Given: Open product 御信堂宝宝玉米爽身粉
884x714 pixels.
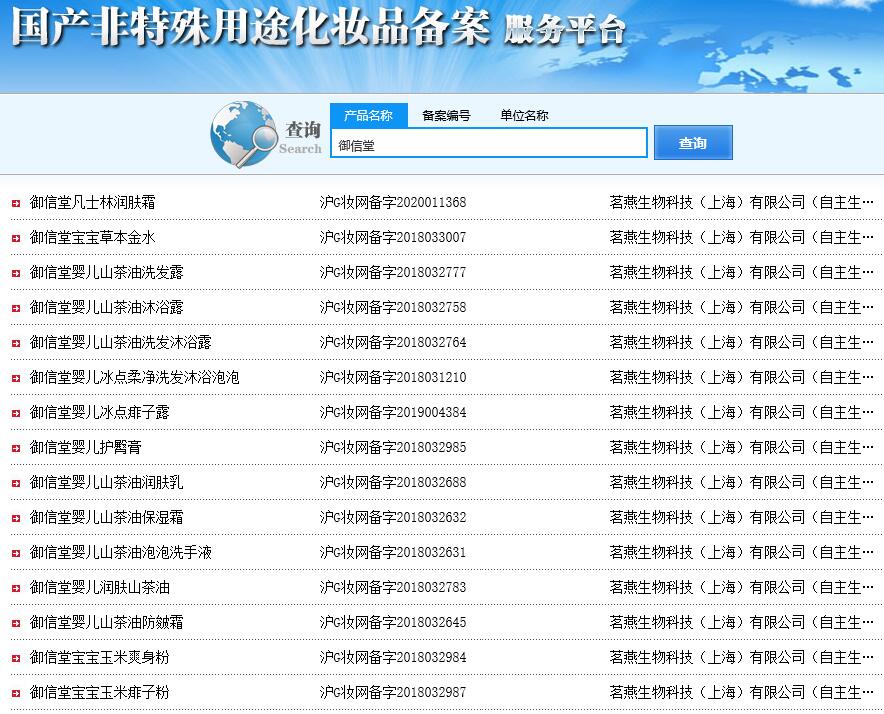Looking at the screenshot, I should [99, 657].
